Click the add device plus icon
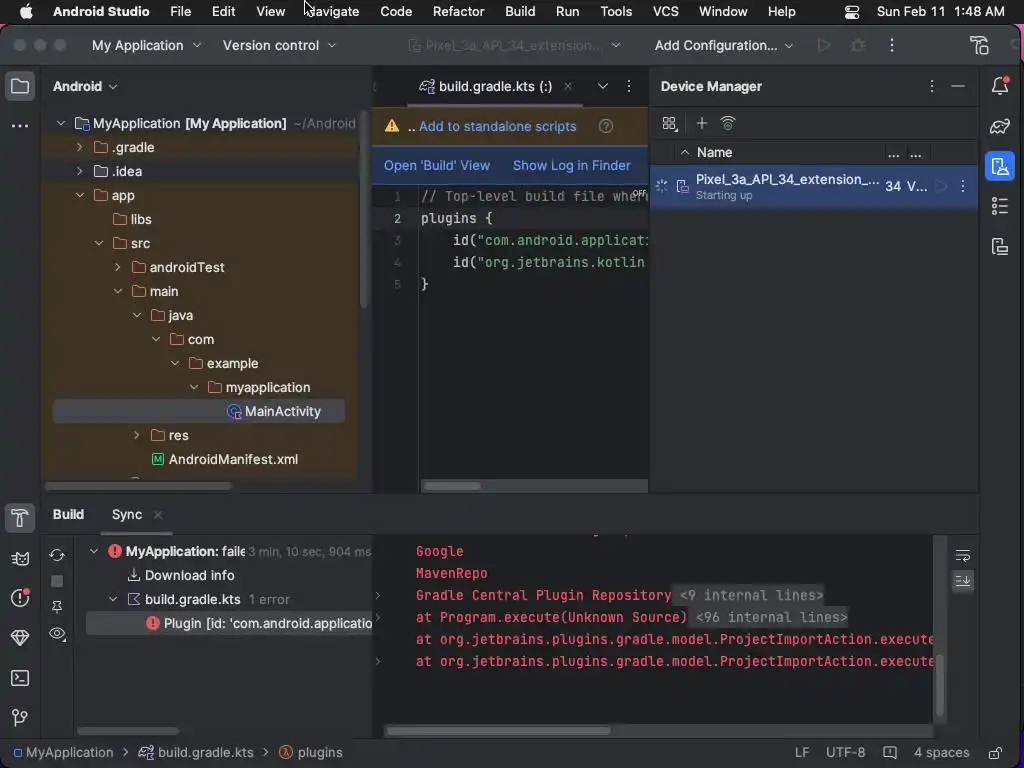This screenshot has height=768, width=1024. (x=701, y=123)
